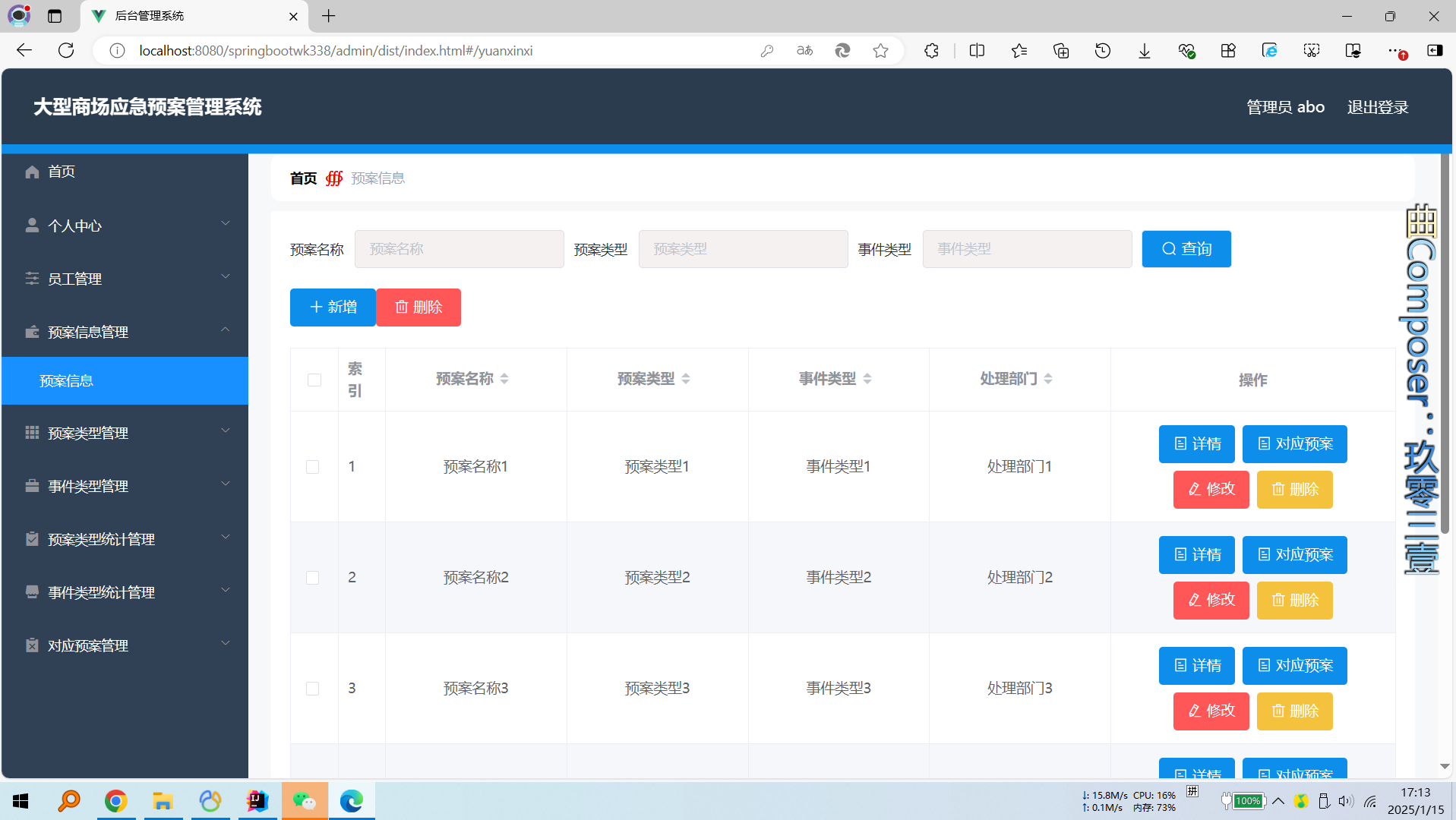This screenshot has height=820, width=1456.
Task: Expand the 对应预案管理 sidebar menu
Action: coord(125,645)
